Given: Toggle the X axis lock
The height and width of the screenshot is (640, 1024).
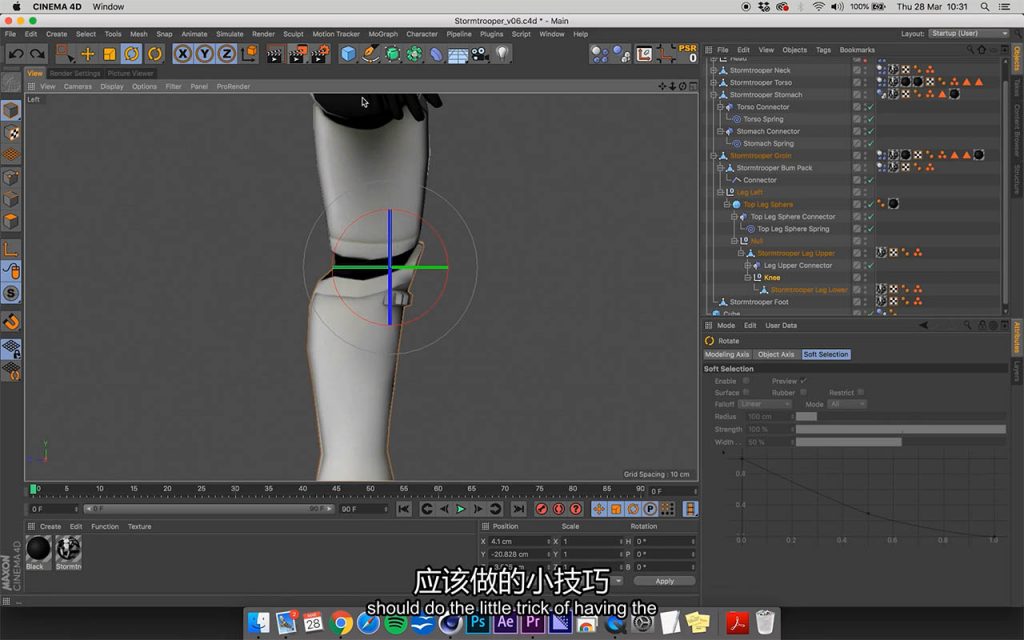Looking at the screenshot, I should point(183,54).
